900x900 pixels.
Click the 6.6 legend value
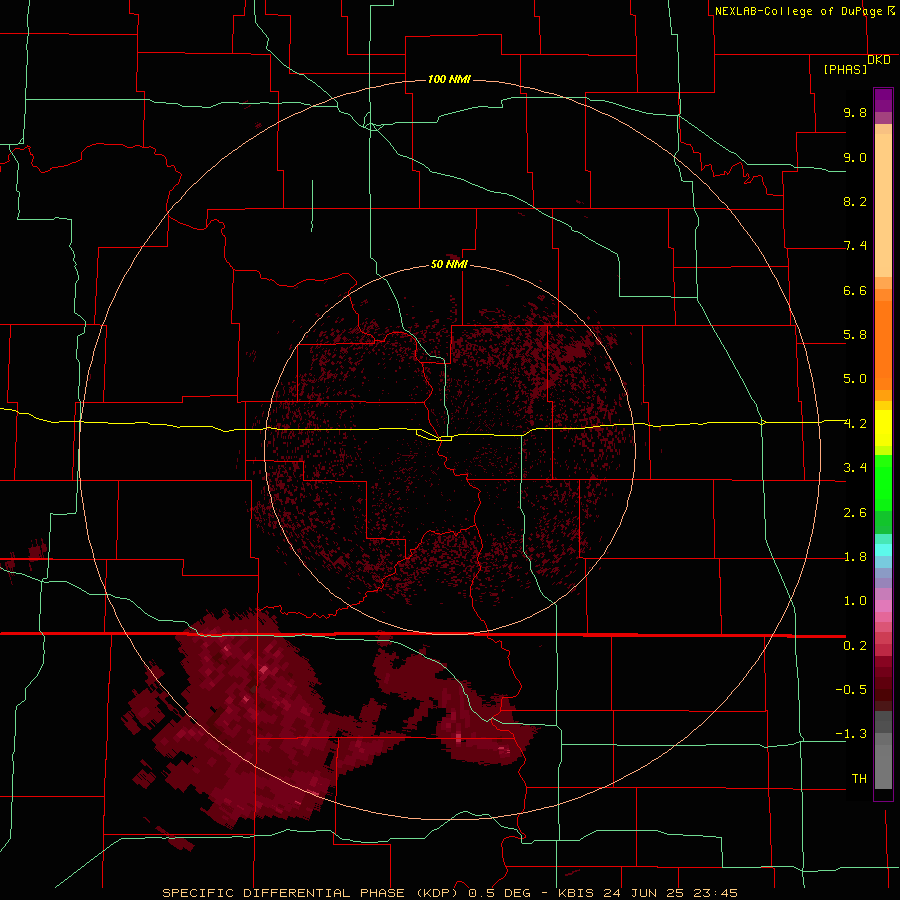tap(855, 290)
